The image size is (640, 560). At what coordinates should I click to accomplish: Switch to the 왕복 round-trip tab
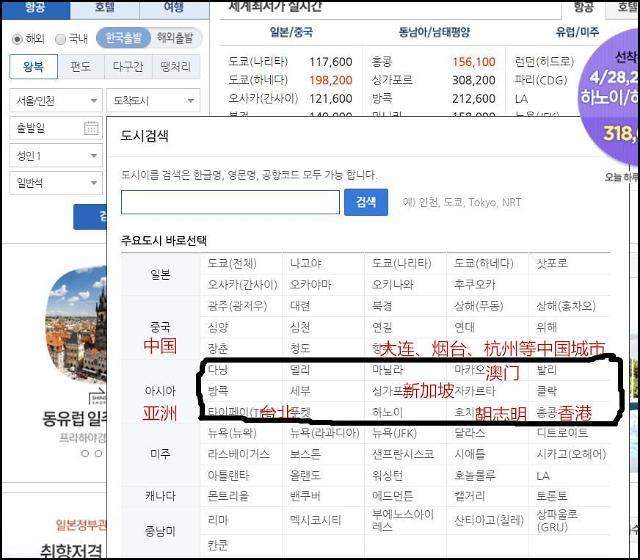tap(33, 67)
